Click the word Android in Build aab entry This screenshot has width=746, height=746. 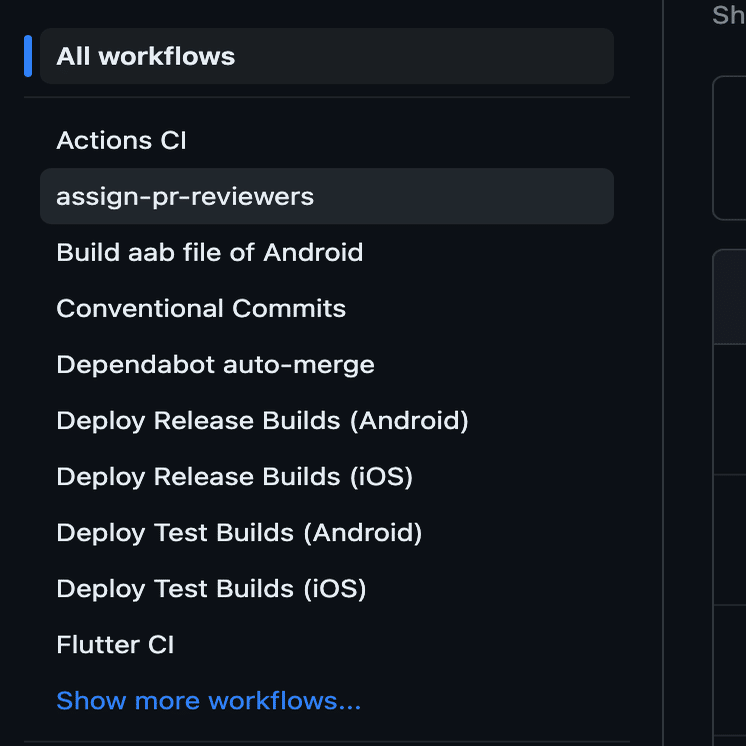pyautogui.click(x=313, y=252)
